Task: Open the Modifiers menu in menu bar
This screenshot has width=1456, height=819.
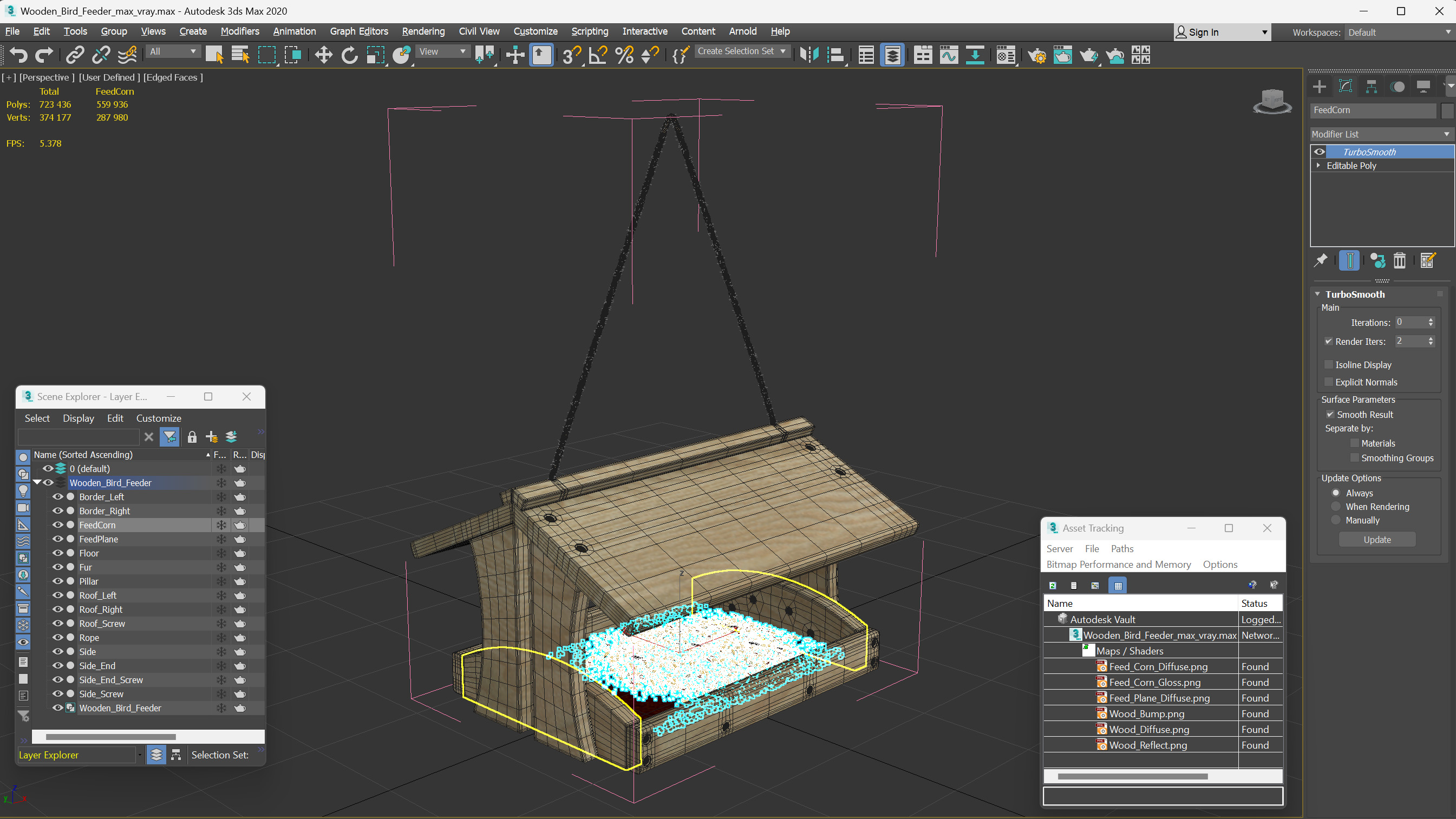Action: coord(240,31)
